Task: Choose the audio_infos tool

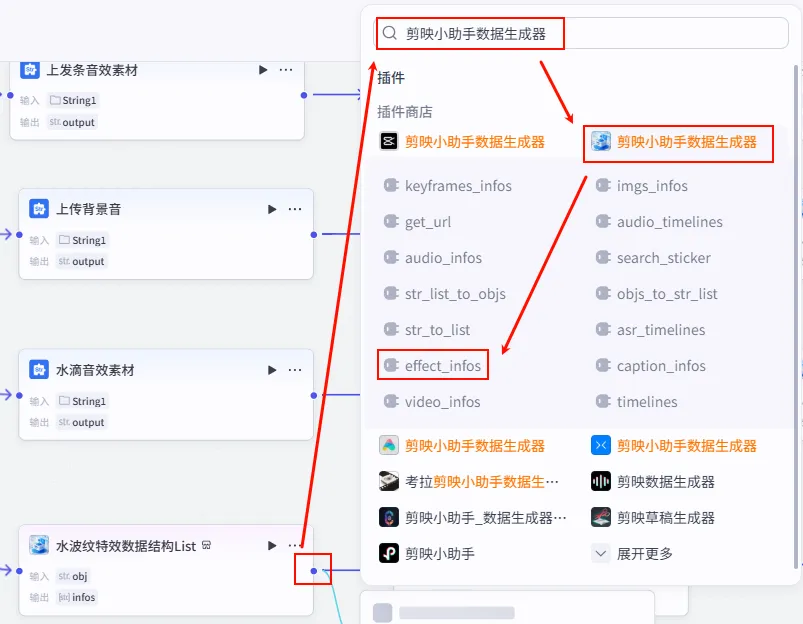Action: click(433, 258)
